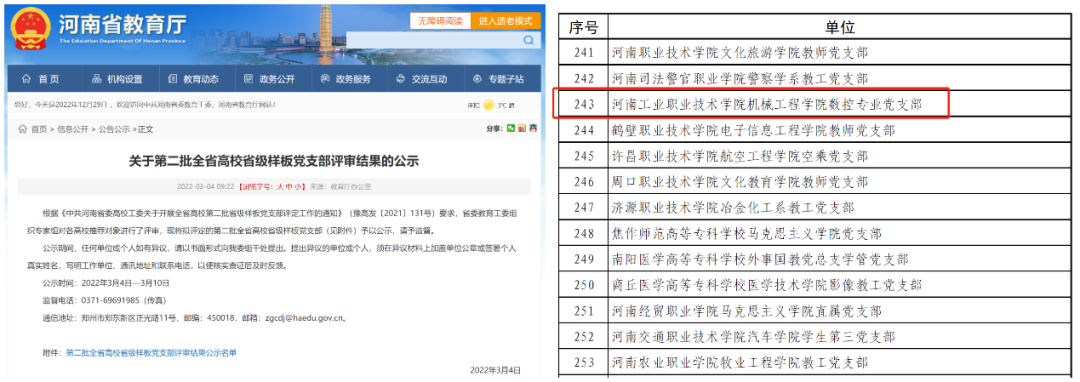
Task: Open the attachment link 第二批全省高校省级样板党支部评审结果公示名单
Action: (x=151, y=352)
